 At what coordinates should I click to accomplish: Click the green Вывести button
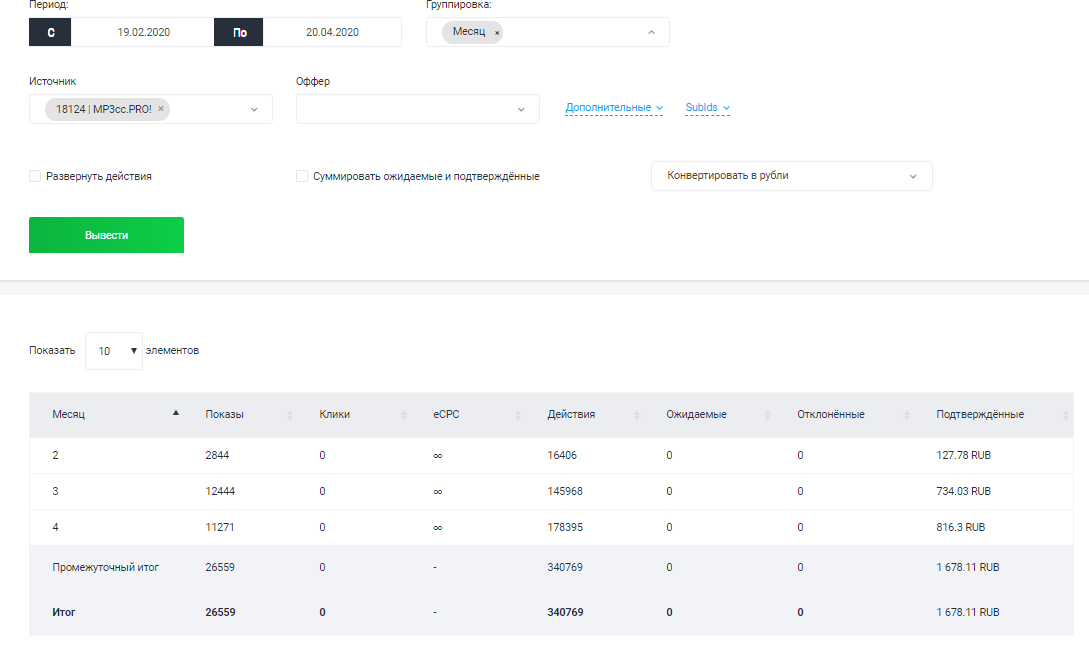(106, 235)
